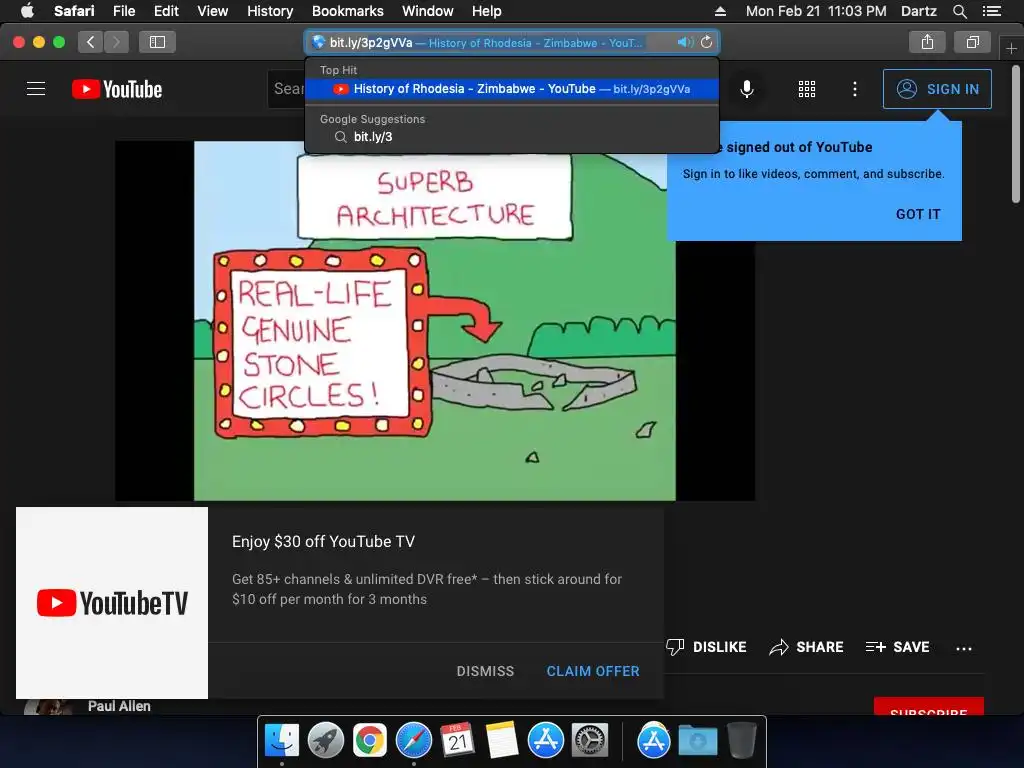Open more actions ellipsis under video

pos(964,648)
